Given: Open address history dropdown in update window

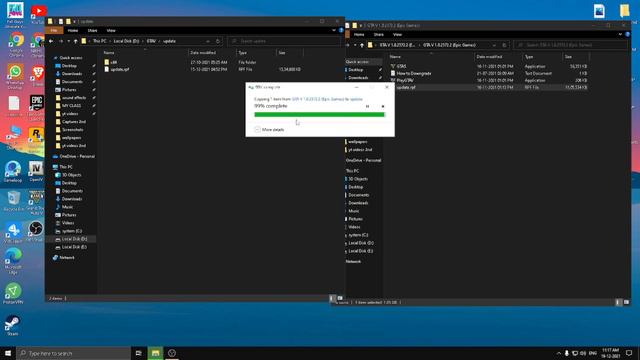Looking at the screenshot, I should point(208,41).
